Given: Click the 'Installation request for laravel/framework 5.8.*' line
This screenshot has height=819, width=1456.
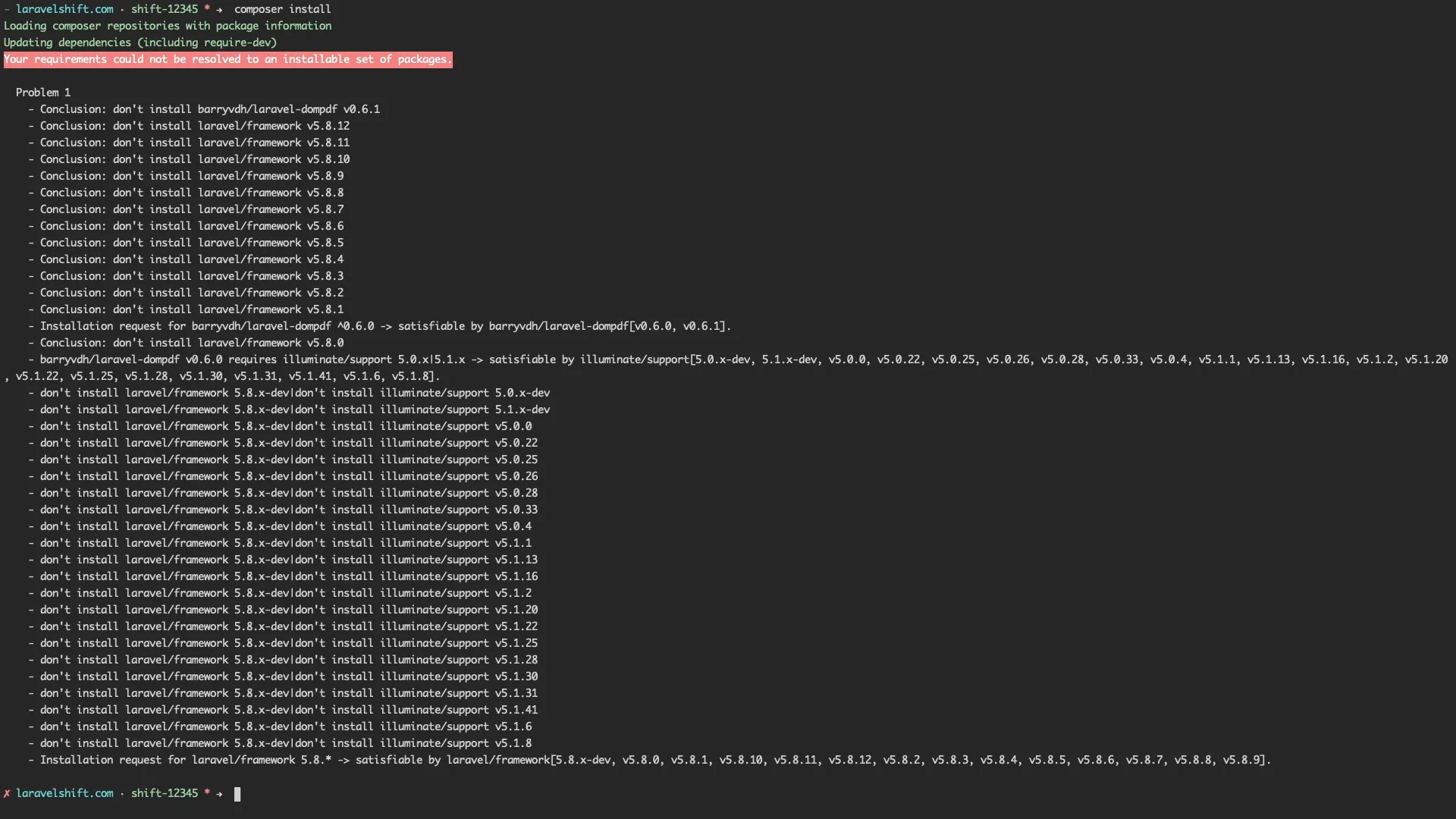Looking at the screenshot, I should pos(655,760).
